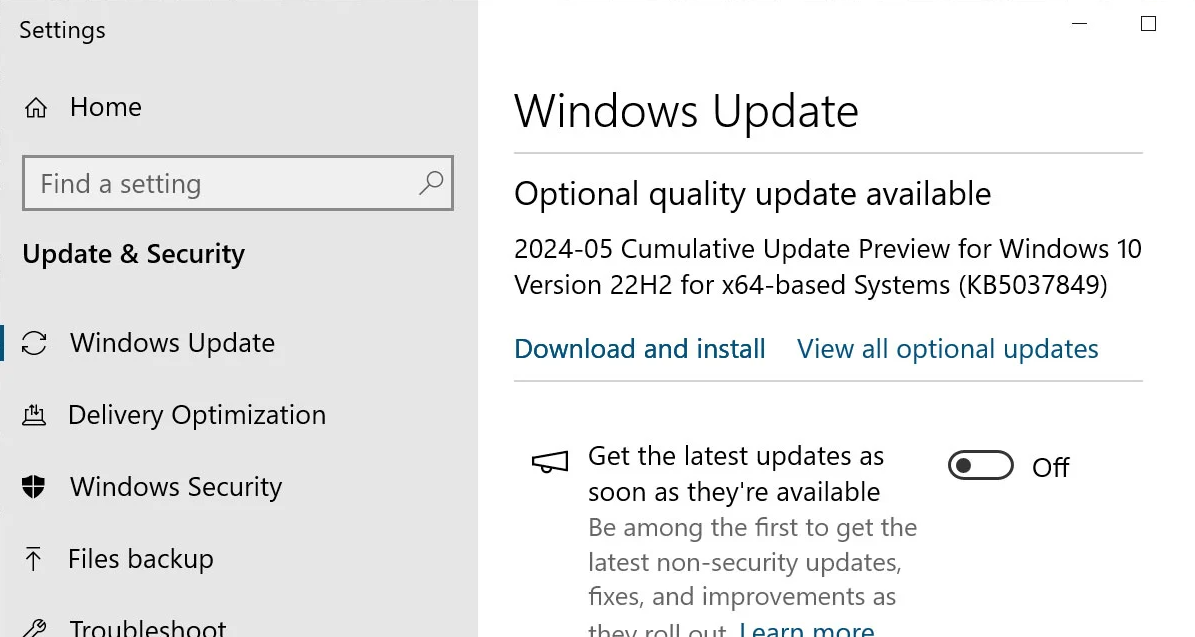Select Windows Update label in the sidebar
1195x637 pixels.
pos(172,344)
